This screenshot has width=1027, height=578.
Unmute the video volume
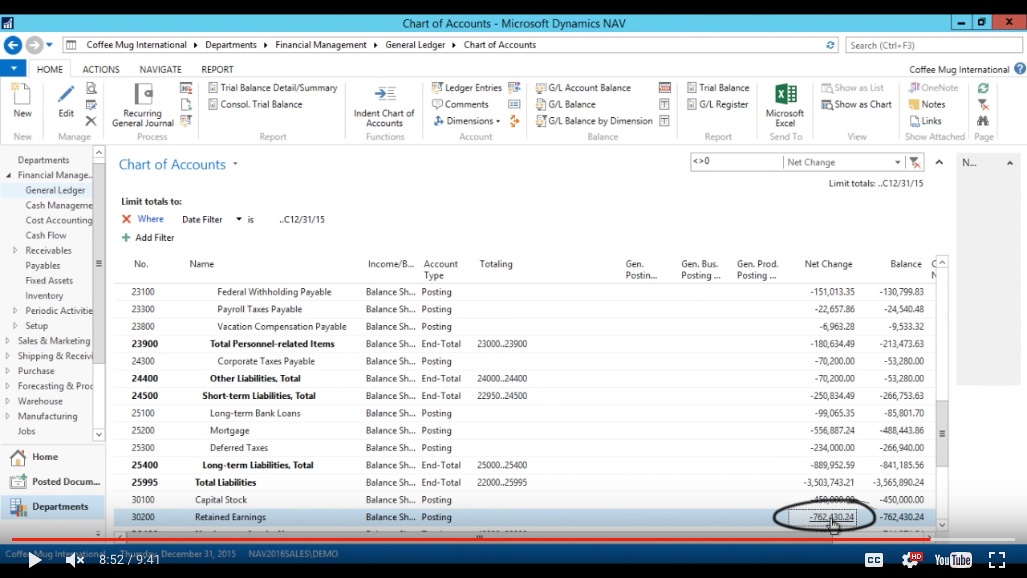coord(75,560)
